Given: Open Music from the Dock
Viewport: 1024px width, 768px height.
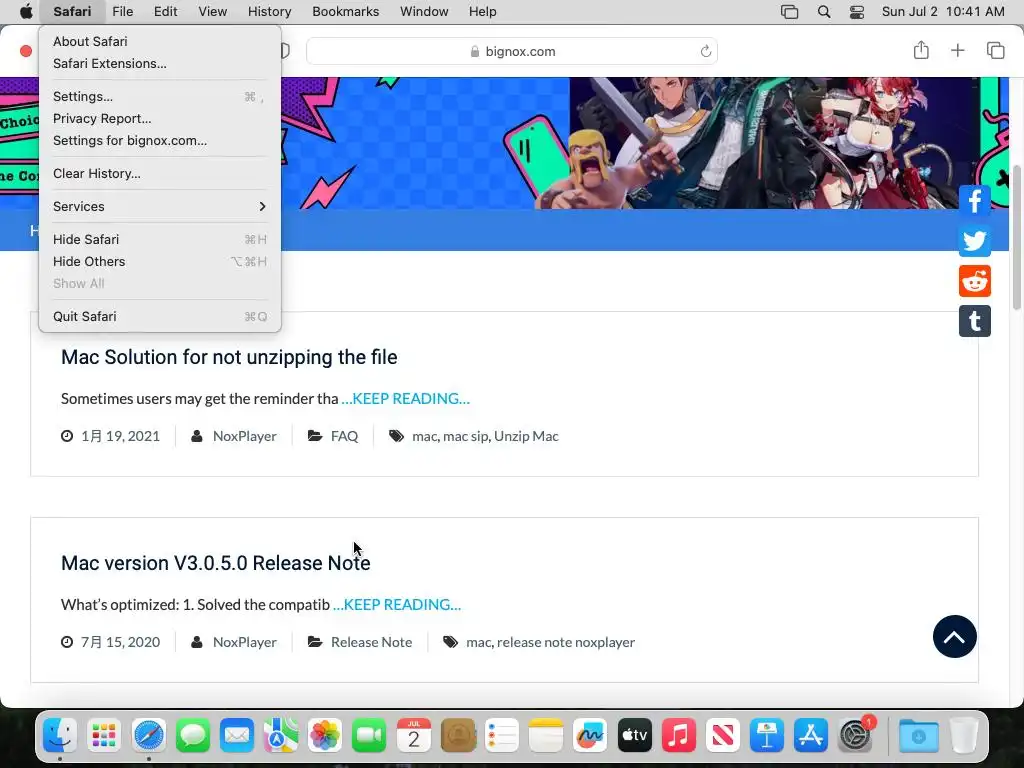Looking at the screenshot, I should click(x=679, y=735).
